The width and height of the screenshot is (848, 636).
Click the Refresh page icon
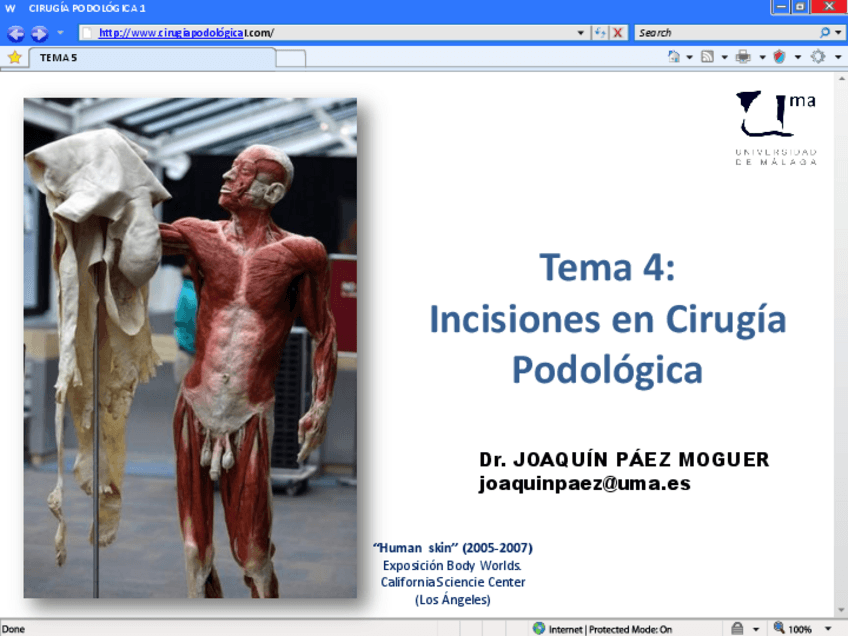(x=600, y=33)
